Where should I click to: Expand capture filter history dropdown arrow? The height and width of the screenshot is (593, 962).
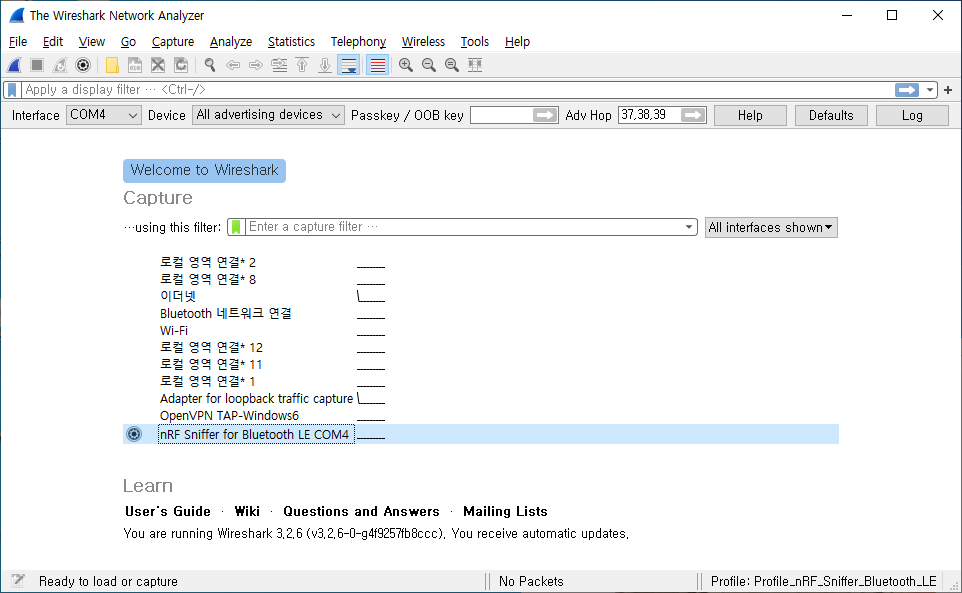tap(688, 228)
